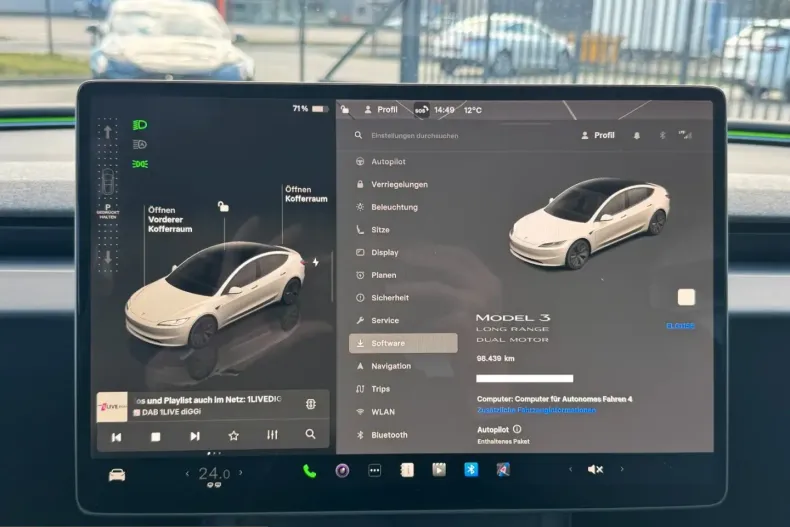Viewport: 790px width, 527px height.
Task: Tap the muted speaker icon
Action: pyautogui.click(x=596, y=469)
